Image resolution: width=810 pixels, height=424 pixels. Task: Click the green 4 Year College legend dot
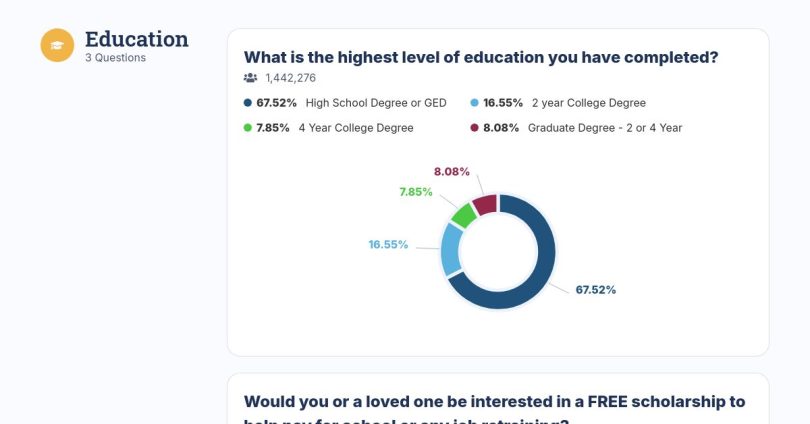click(247, 128)
